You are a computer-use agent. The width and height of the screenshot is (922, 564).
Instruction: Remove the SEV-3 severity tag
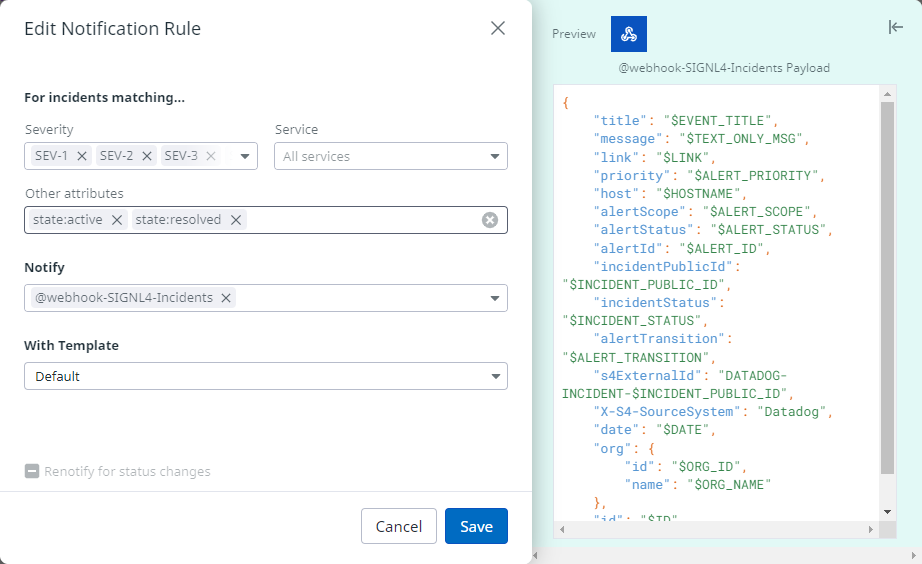pyautogui.click(x=211, y=156)
